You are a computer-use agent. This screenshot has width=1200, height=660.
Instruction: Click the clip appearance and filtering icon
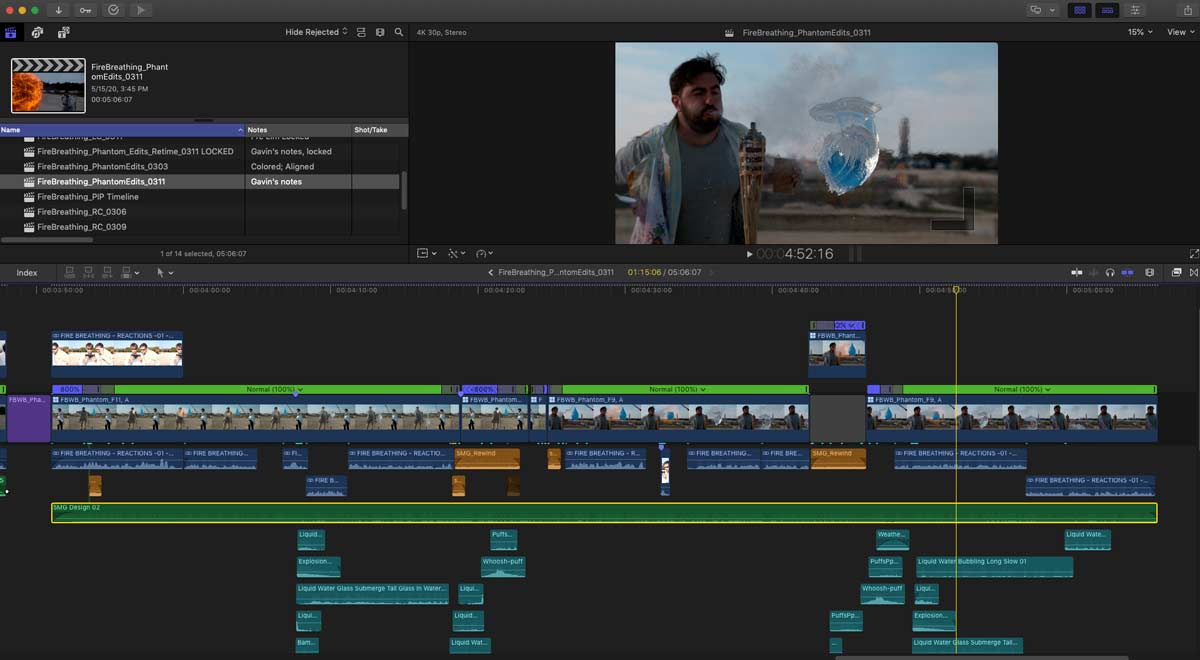[x=361, y=32]
